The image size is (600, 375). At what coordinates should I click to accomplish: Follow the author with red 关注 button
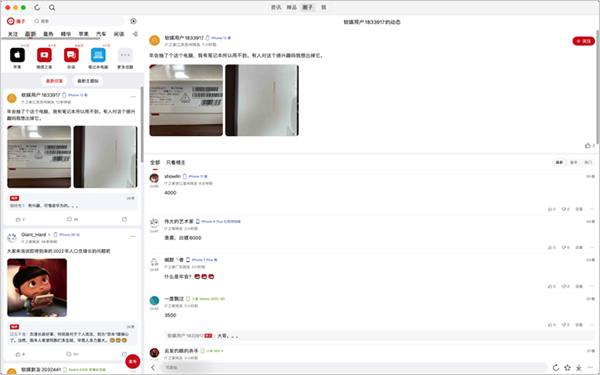click(x=584, y=41)
